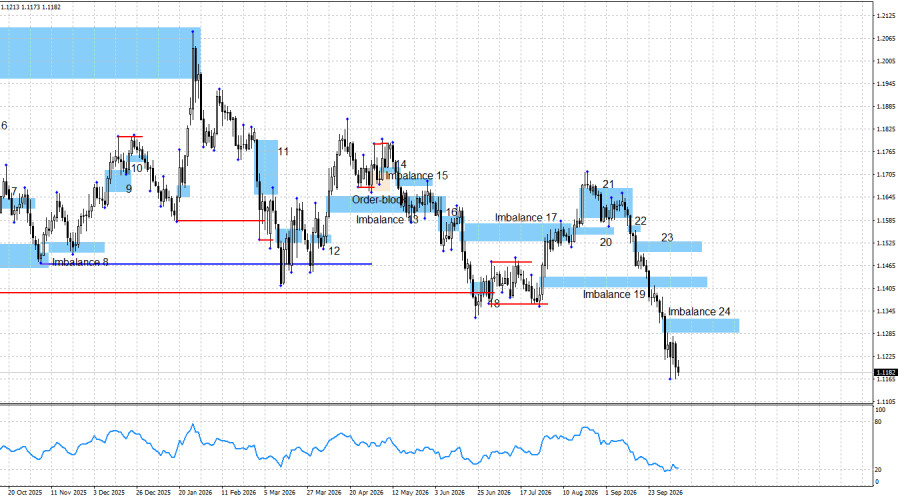Select the 1.1645 price axis label
This screenshot has width=900, height=500.
(886, 197)
